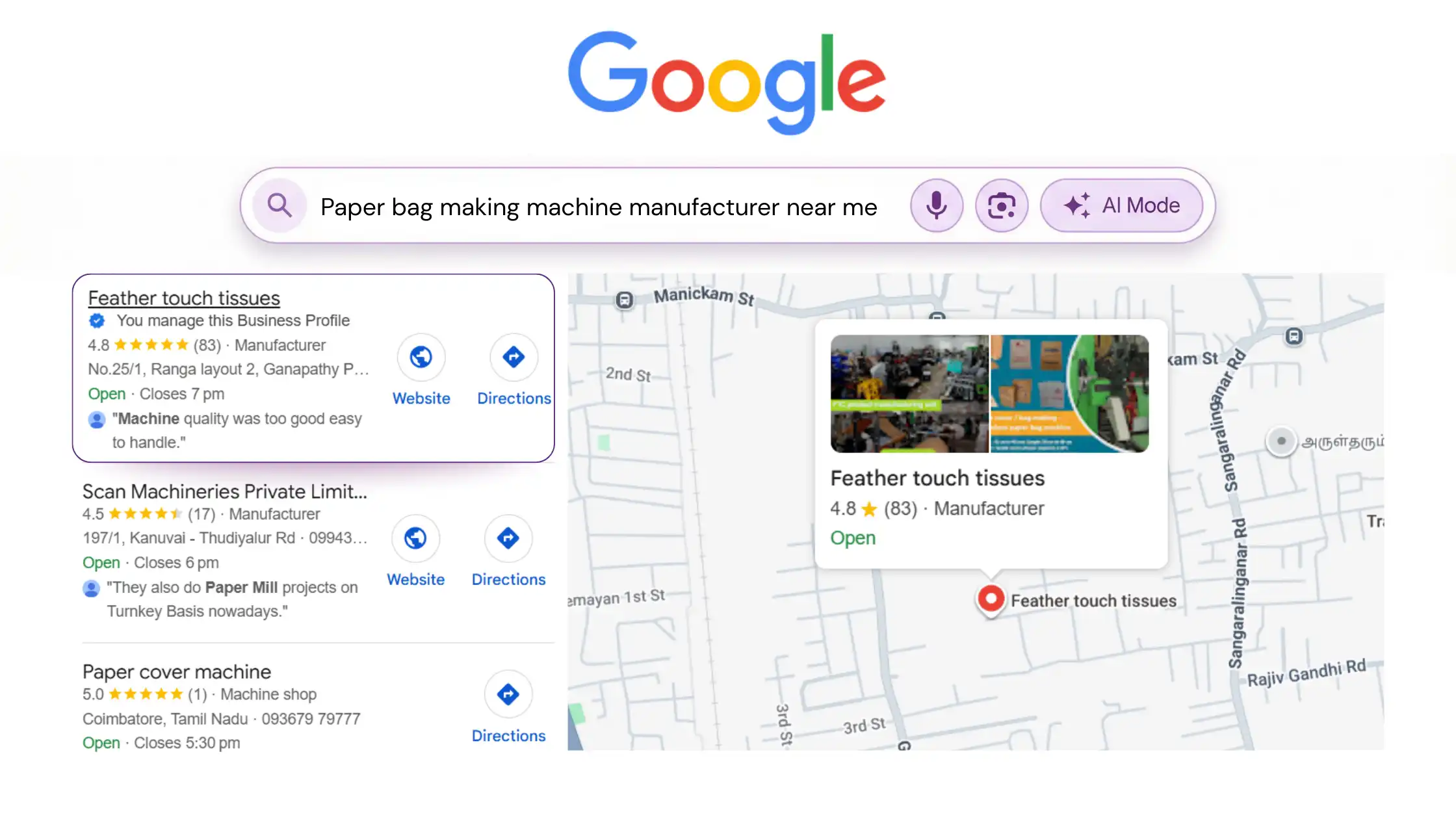Get Directions to Paper cover machine
The image size is (1456, 819).
508,694
